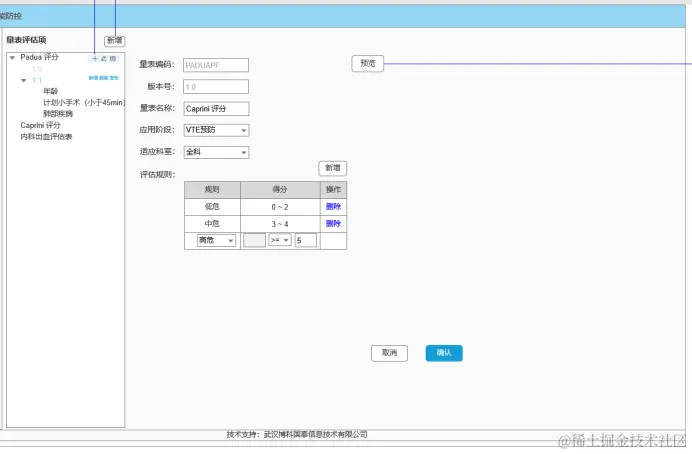
Task: Click the 操作 column header
Action: 334,190
